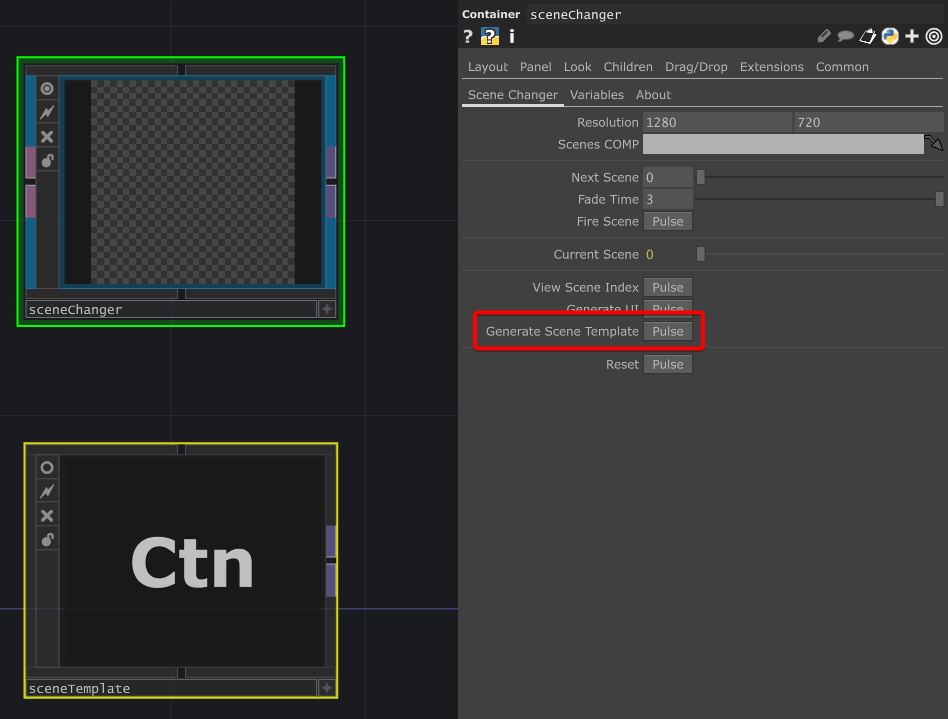Open the operator help question mark icon

468,36
